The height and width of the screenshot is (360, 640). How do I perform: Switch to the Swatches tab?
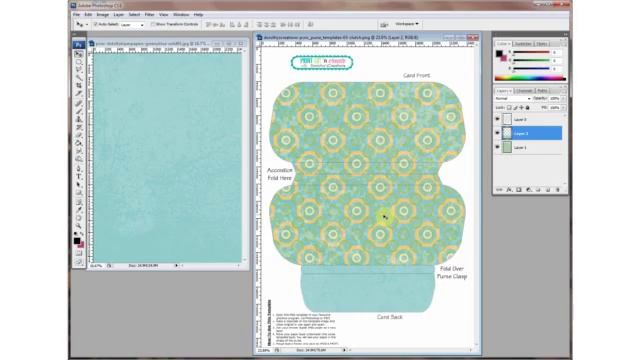pyautogui.click(x=523, y=44)
